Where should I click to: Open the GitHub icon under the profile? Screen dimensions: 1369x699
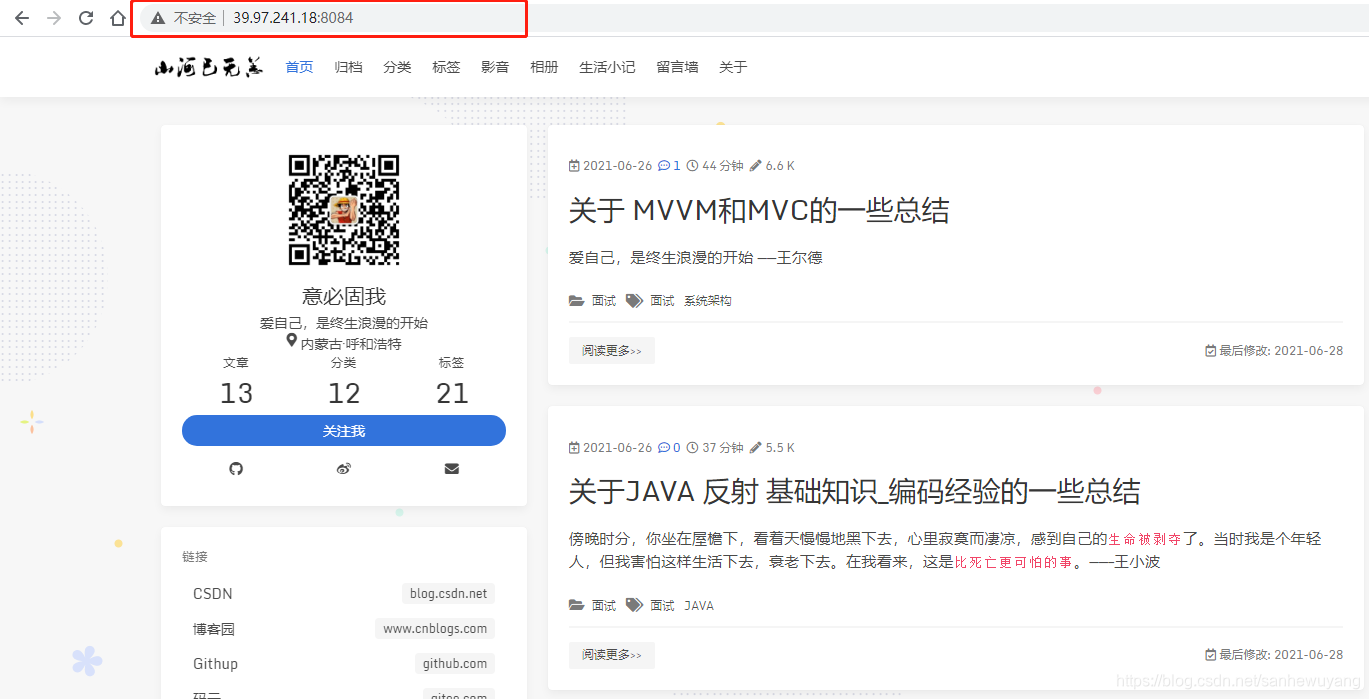pyautogui.click(x=236, y=468)
